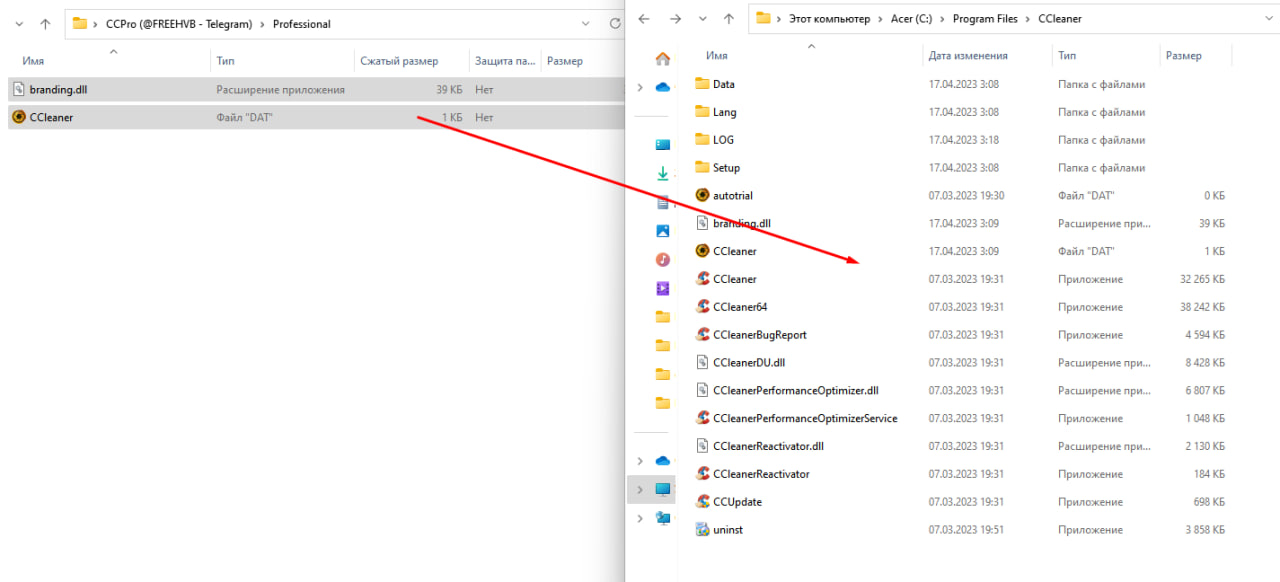1280x582 pixels.
Task: Open Home in the navigation pane
Action: tap(662, 59)
